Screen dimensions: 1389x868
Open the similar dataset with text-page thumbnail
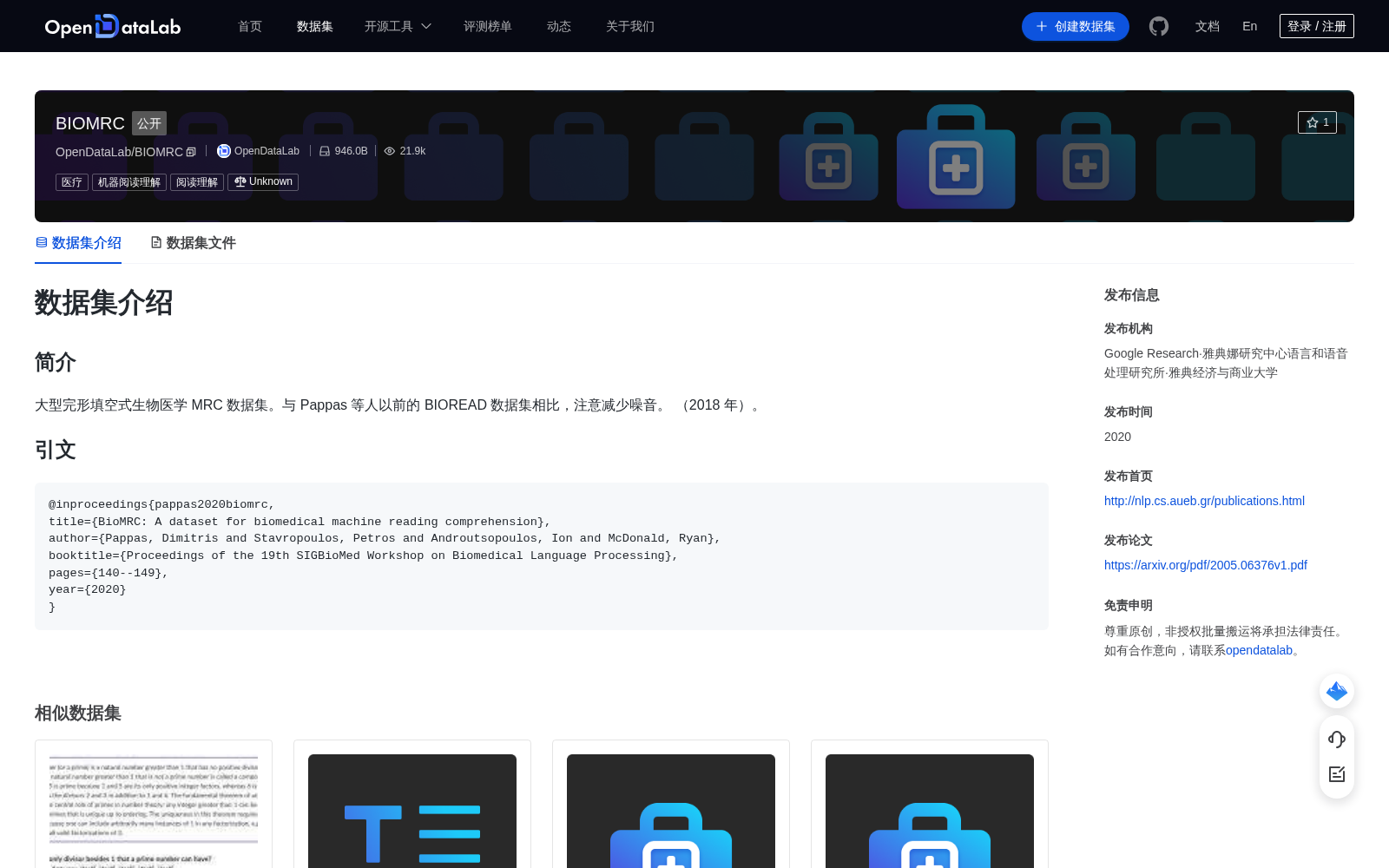pyautogui.click(x=154, y=804)
